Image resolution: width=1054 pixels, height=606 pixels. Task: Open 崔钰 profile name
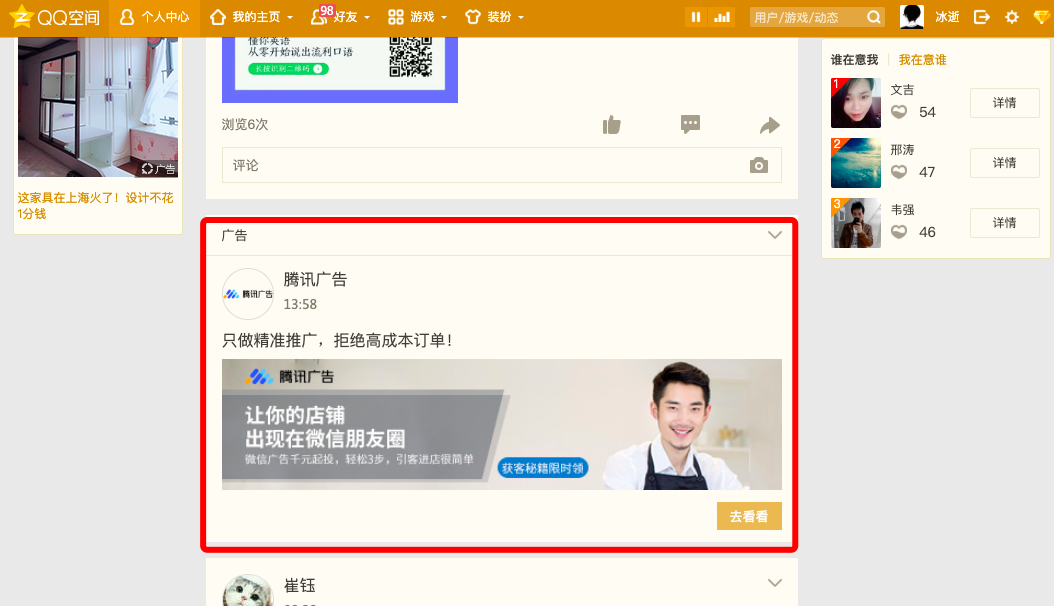coord(300,586)
